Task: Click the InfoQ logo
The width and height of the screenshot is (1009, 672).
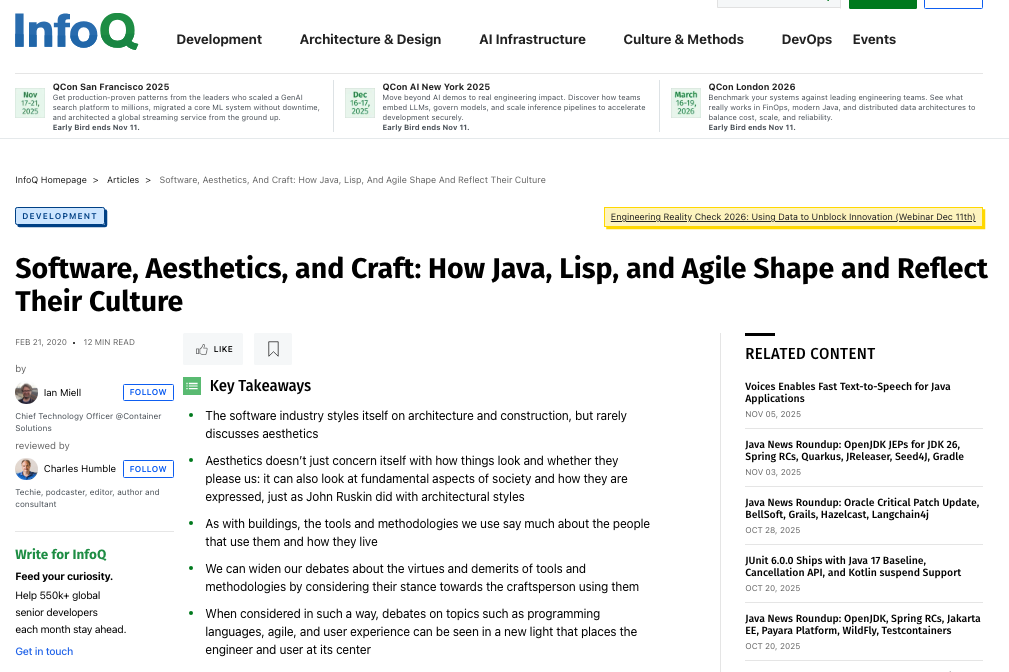Action: coord(76,31)
